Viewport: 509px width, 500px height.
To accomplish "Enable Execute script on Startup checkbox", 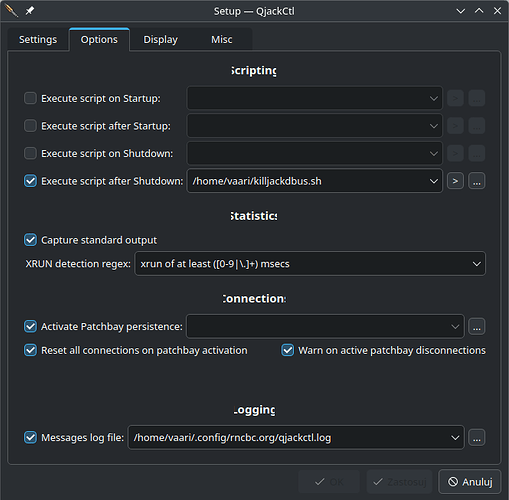I will click(30, 98).
